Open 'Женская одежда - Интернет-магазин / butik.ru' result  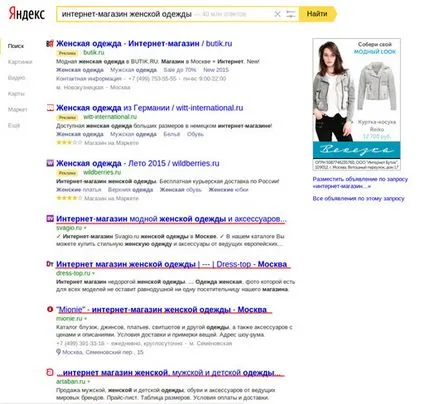pos(144,44)
